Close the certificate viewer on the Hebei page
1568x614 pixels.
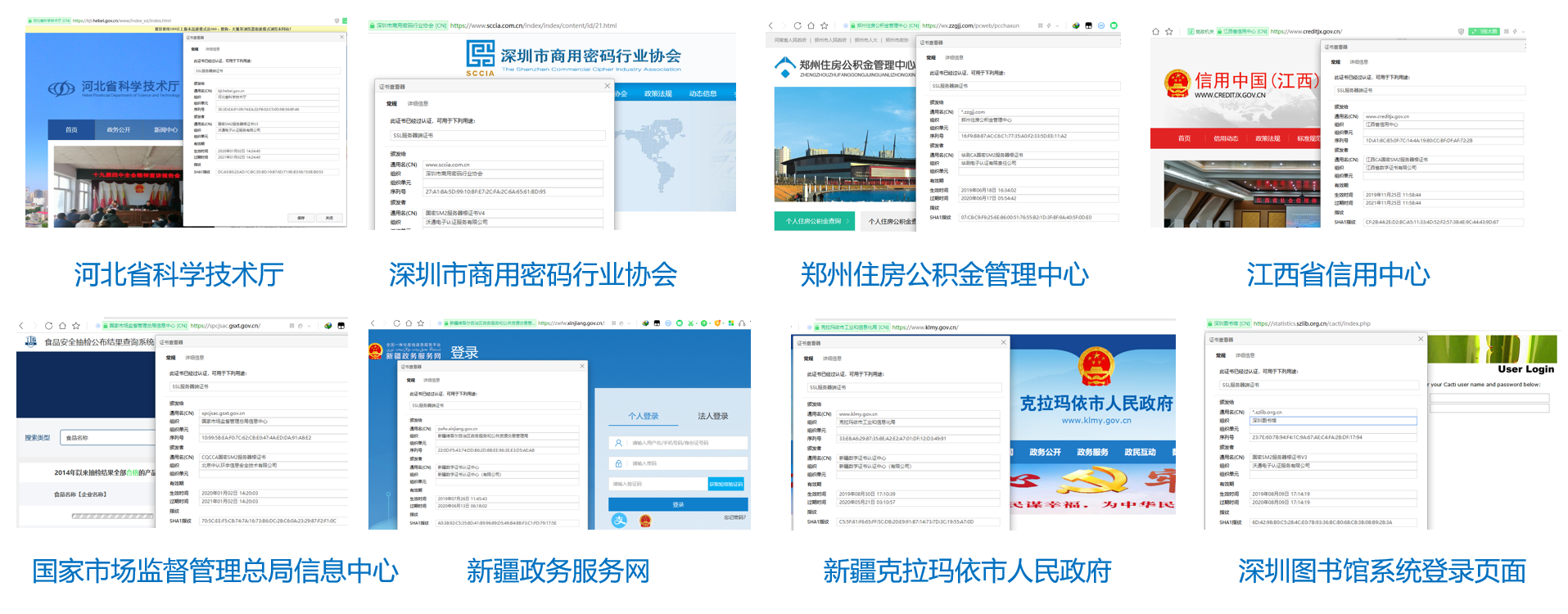pos(341,38)
